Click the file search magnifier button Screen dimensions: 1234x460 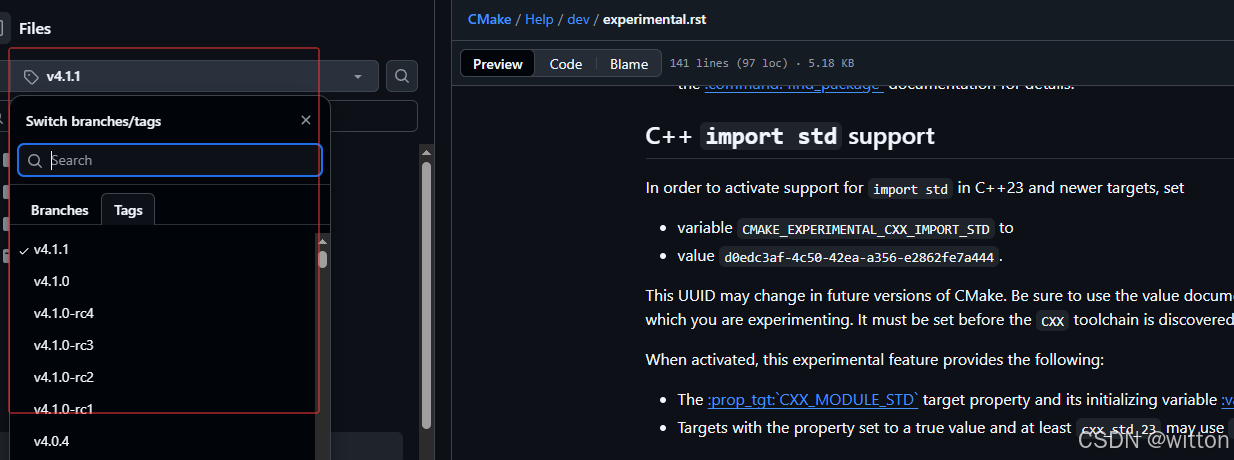pos(401,76)
